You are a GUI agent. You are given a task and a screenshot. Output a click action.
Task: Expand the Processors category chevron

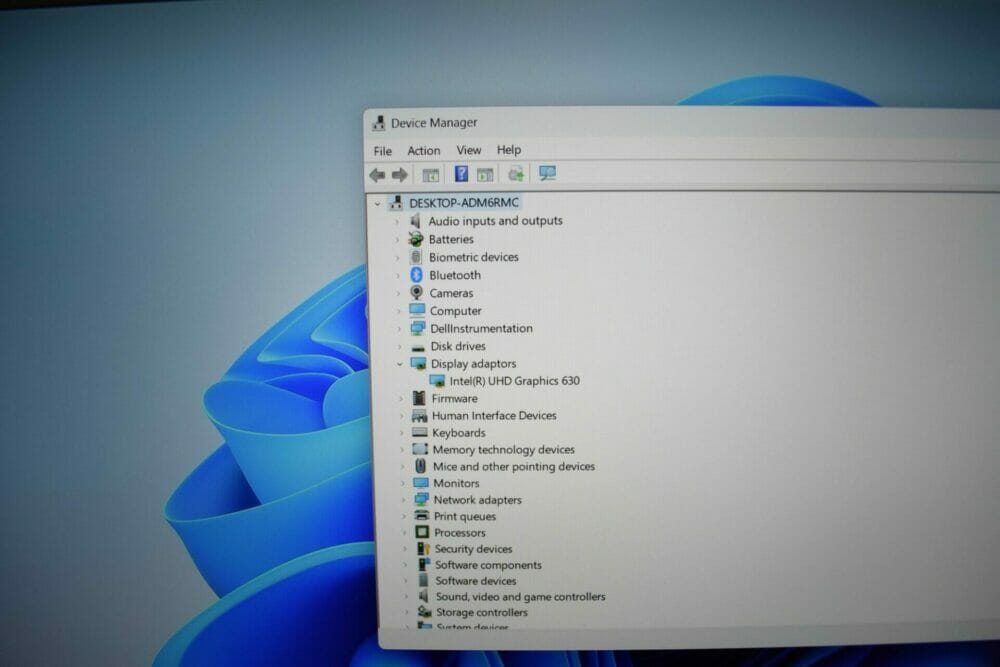404,533
